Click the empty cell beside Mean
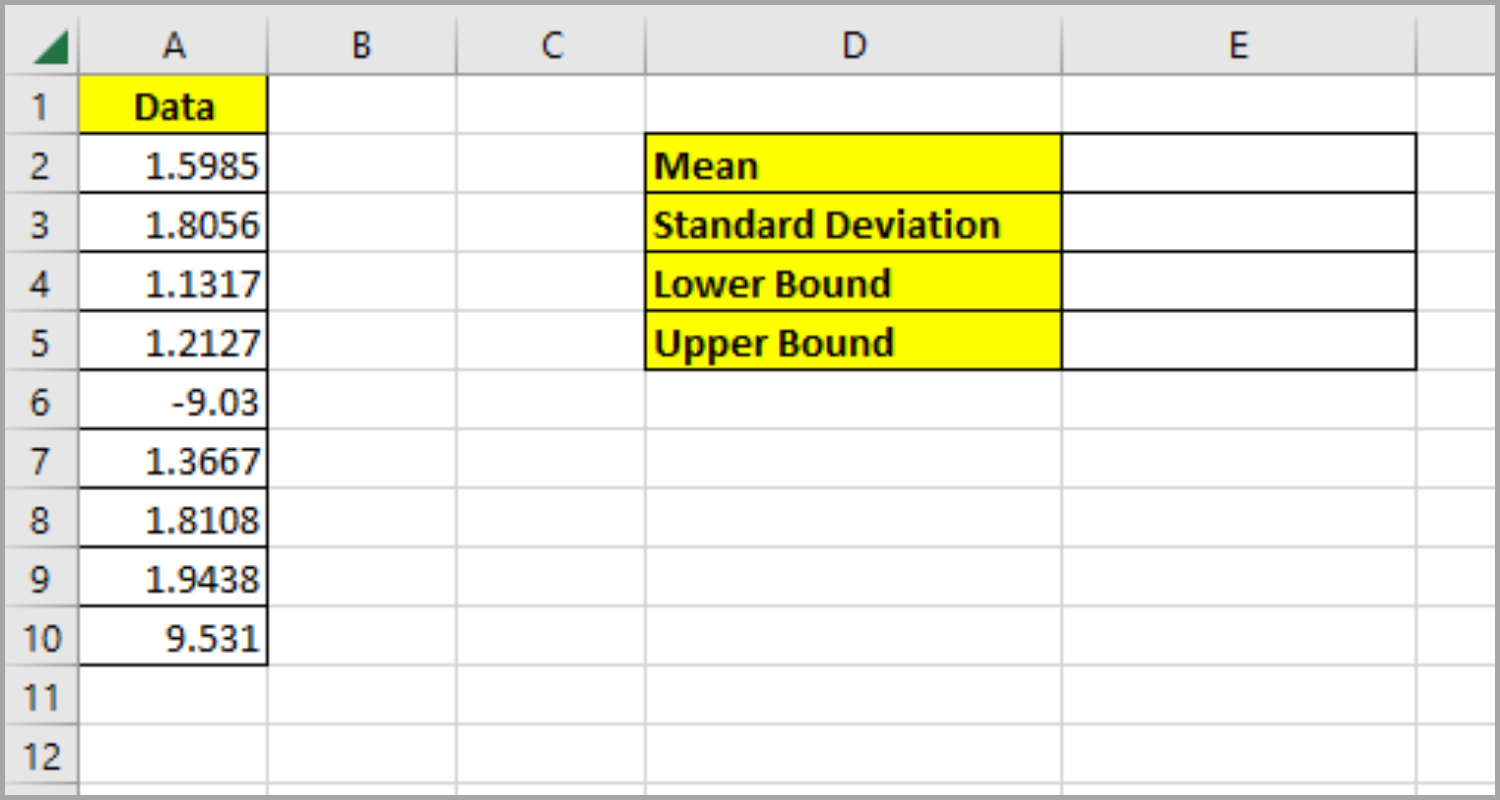This screenshot has width=1500, height=800. pyautogui.click(x=1238, y=163)
